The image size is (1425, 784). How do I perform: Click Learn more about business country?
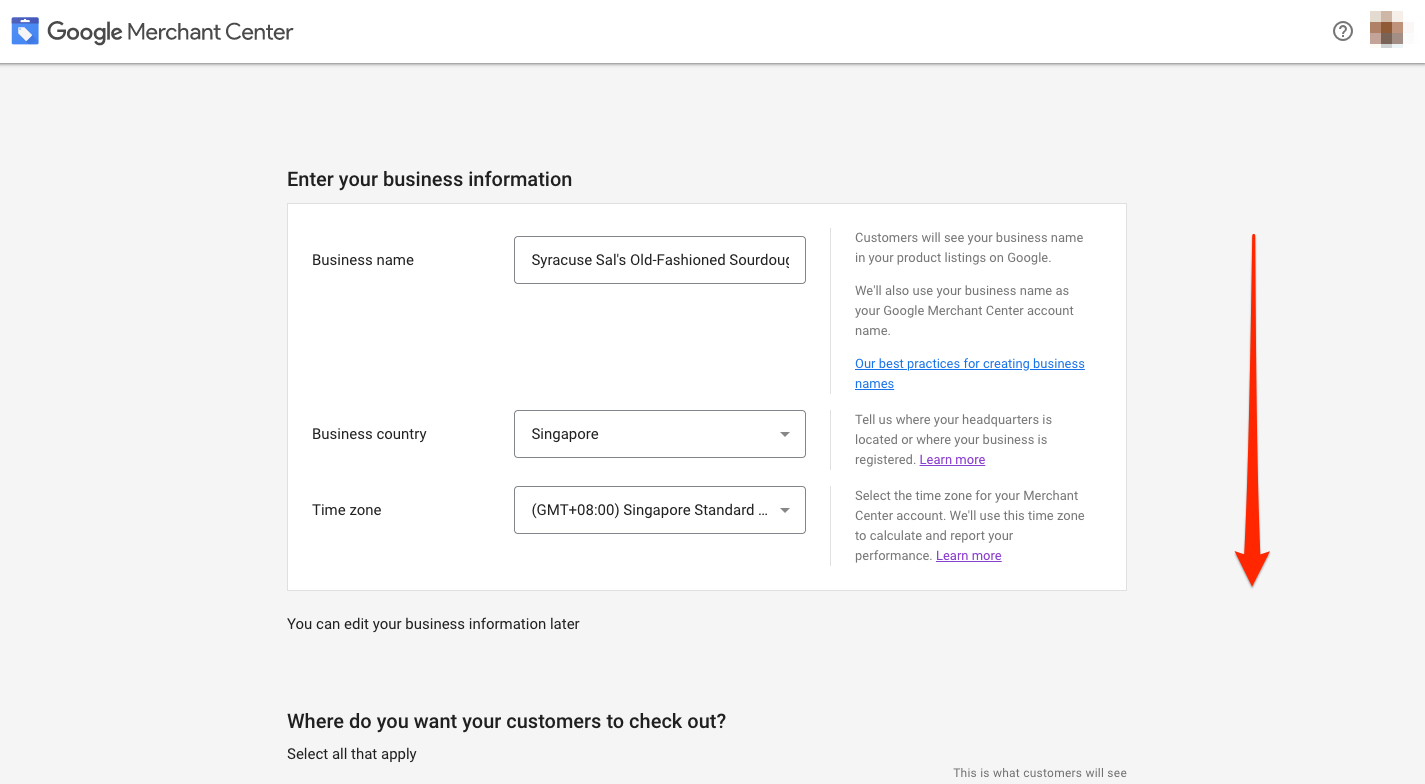click(952, 460)
